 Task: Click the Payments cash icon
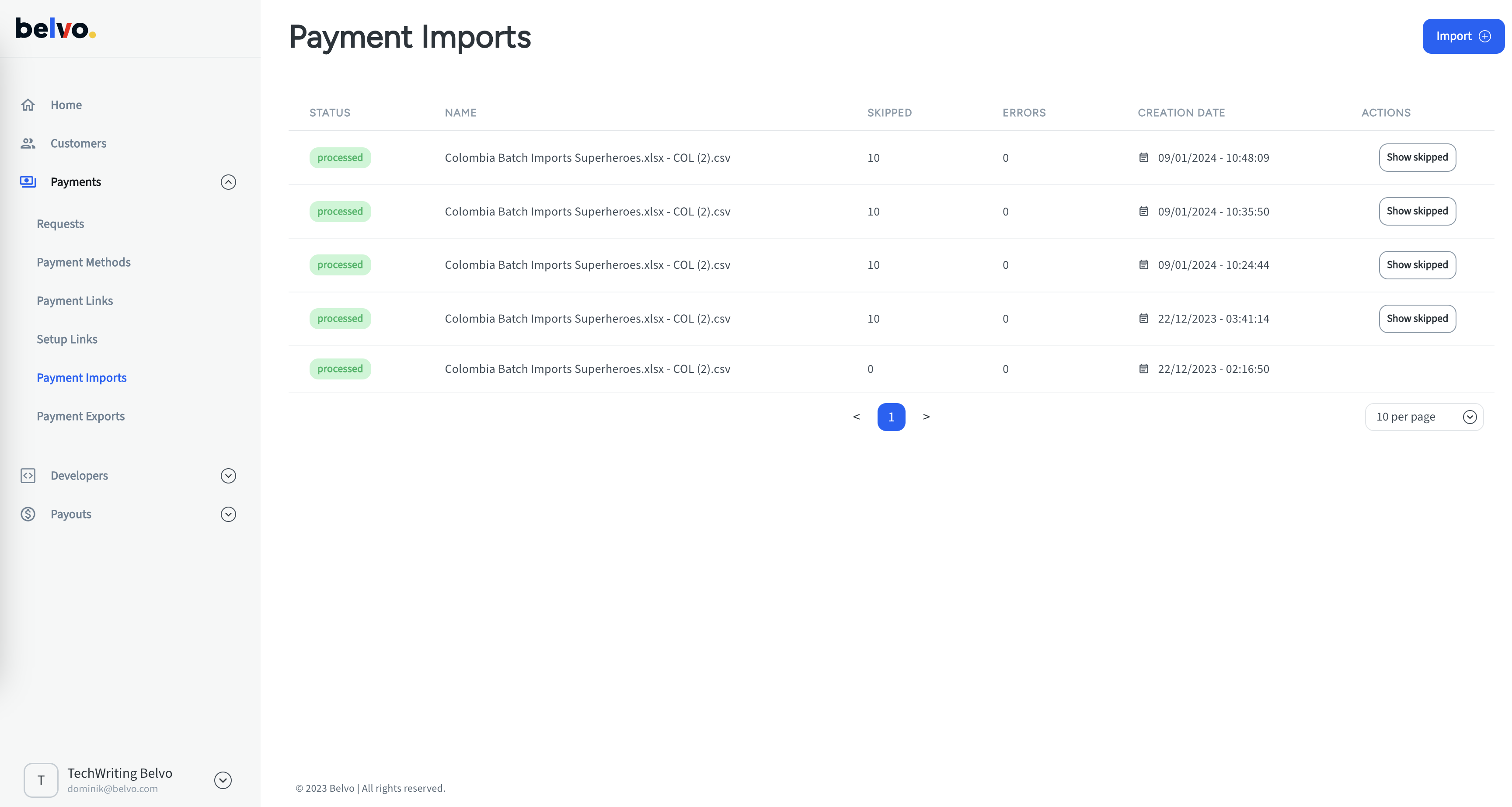pyautogui.click(x=28, y=182)
